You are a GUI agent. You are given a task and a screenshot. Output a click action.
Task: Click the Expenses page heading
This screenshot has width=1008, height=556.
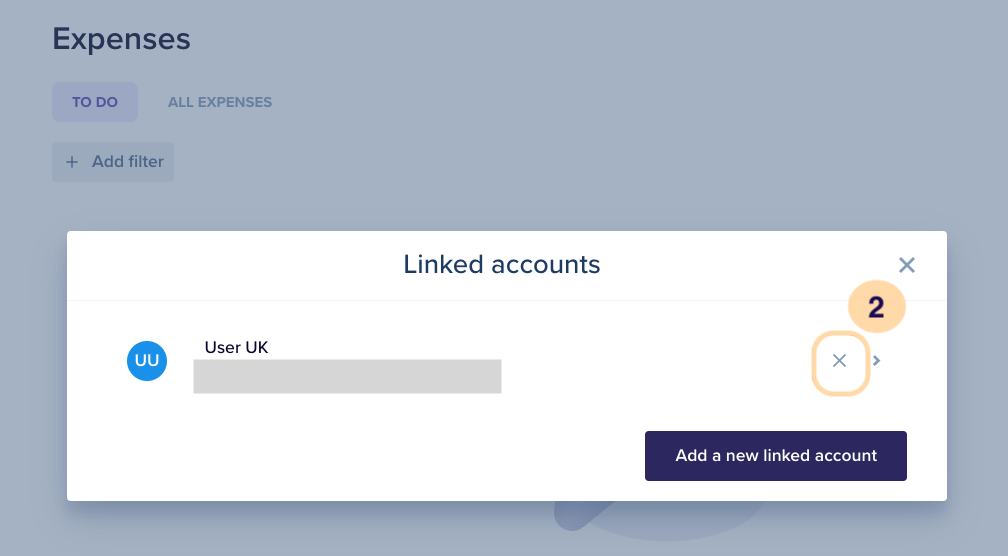(122, 39)
